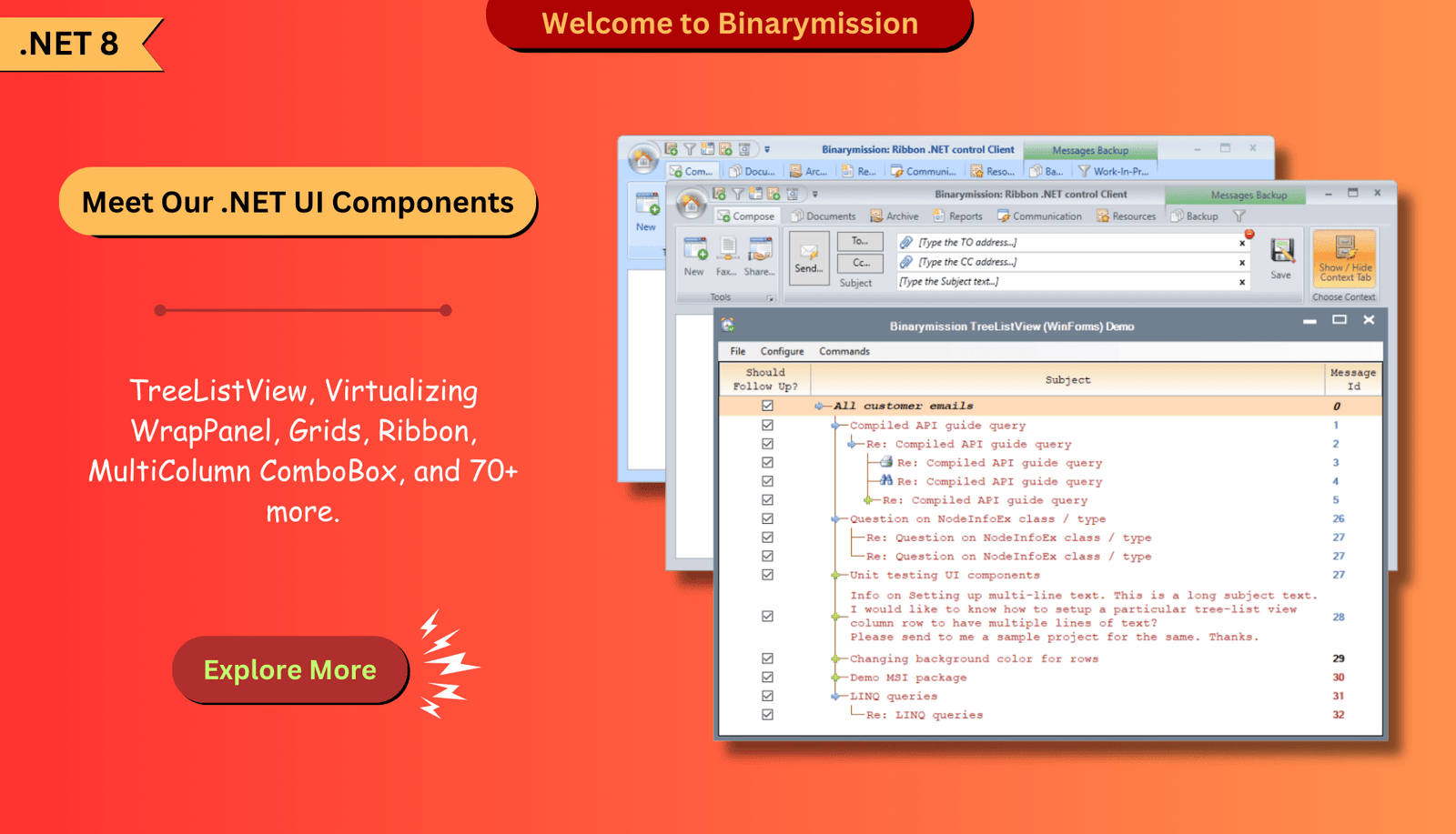This screenshot has height=834, width=1456.
Task: Click the Explore More button
Action: [x=290, y=669]
